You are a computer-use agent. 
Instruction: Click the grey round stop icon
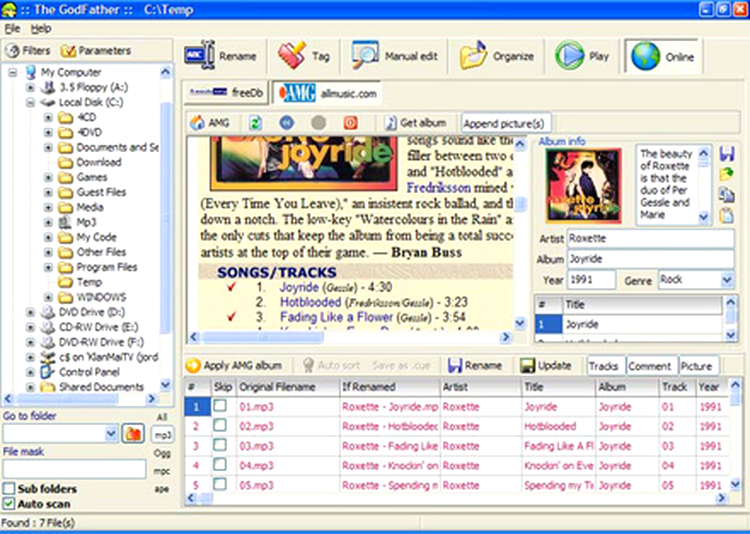pos(319,123)
